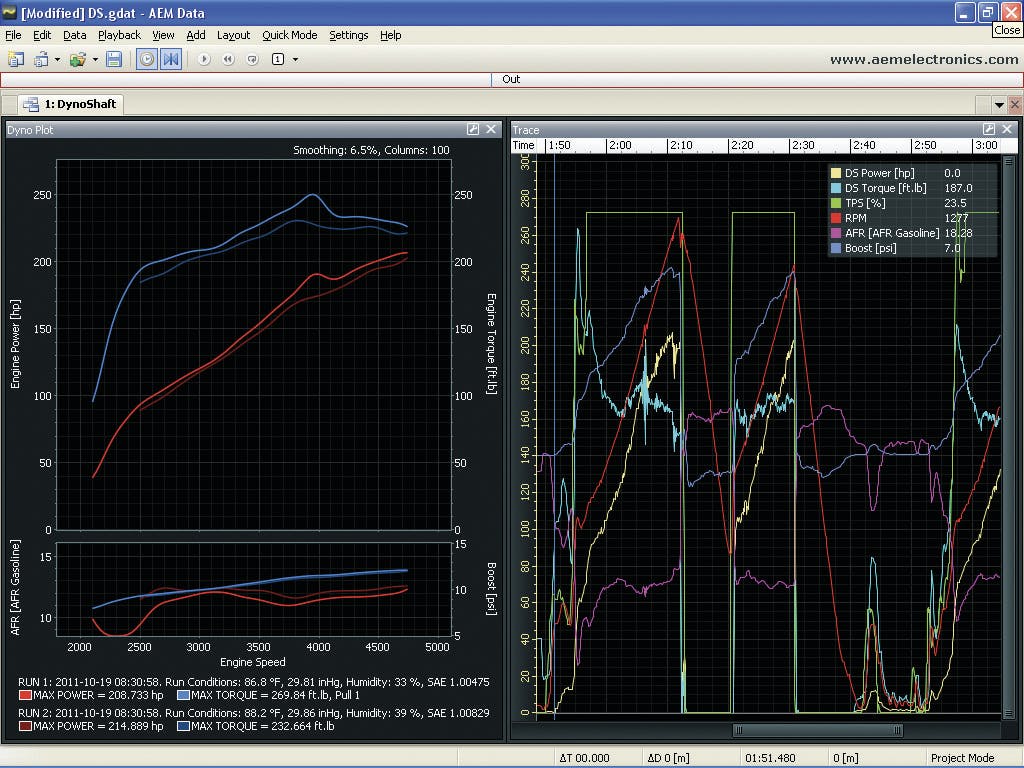Toggle the blue sync cursor toolbar button

click(x=171, y=60)
